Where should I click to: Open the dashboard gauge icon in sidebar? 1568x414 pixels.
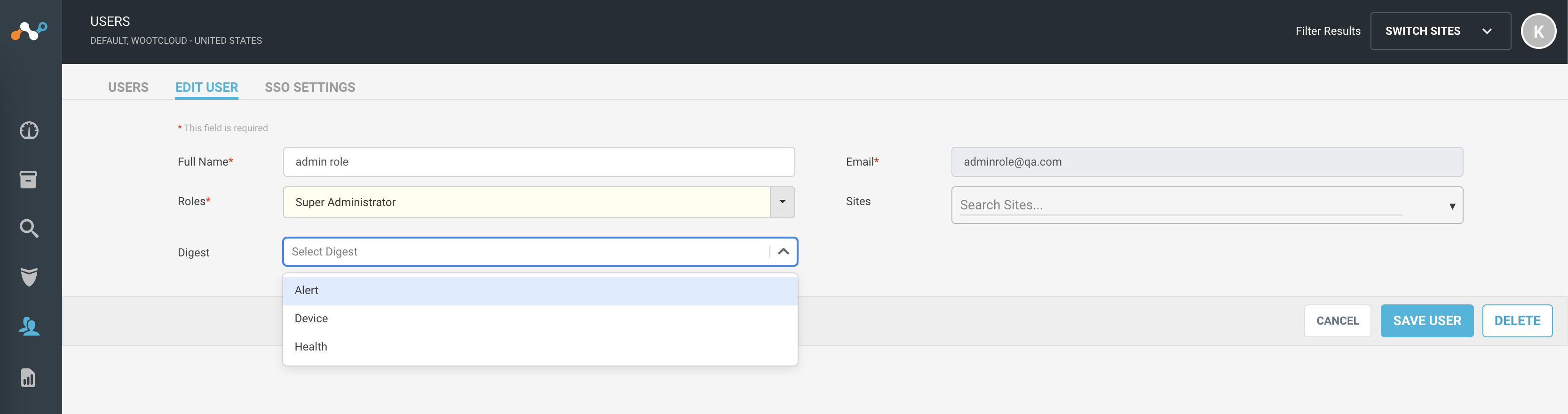tap(29, 130)
